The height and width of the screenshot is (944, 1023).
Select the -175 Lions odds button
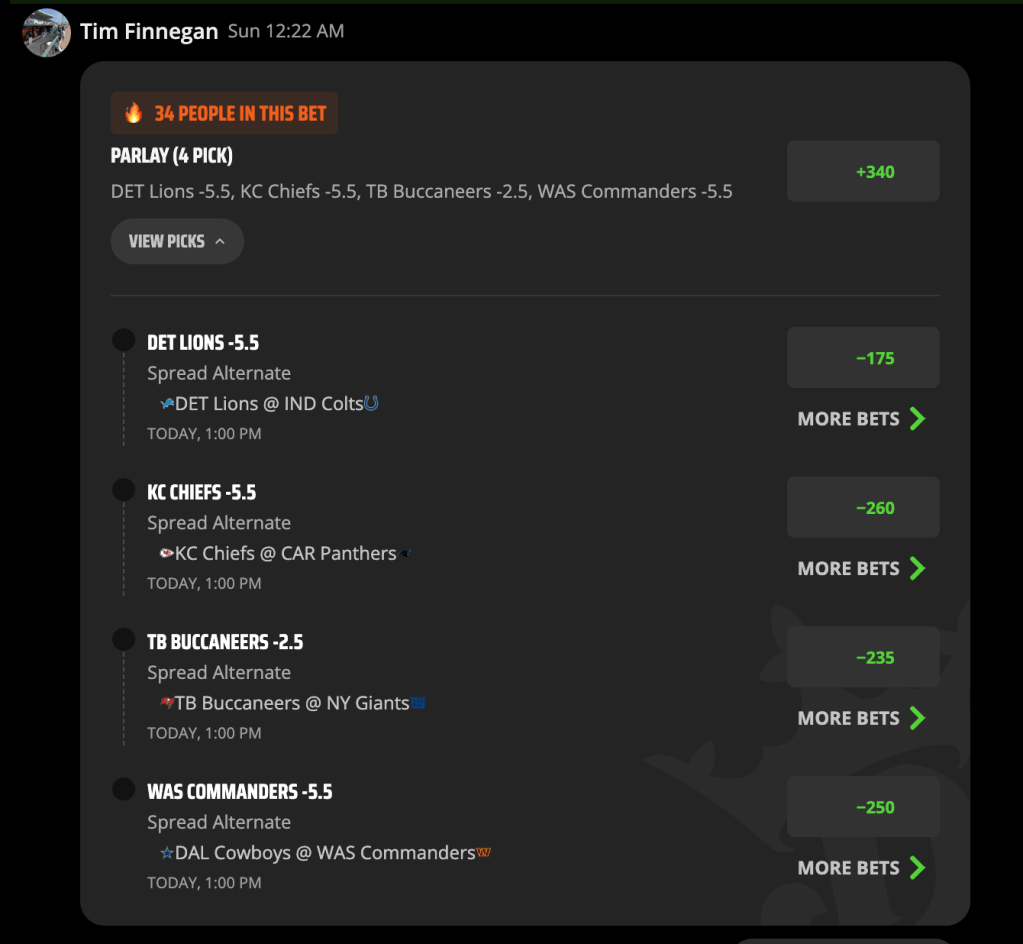click(x=863, y=358)
